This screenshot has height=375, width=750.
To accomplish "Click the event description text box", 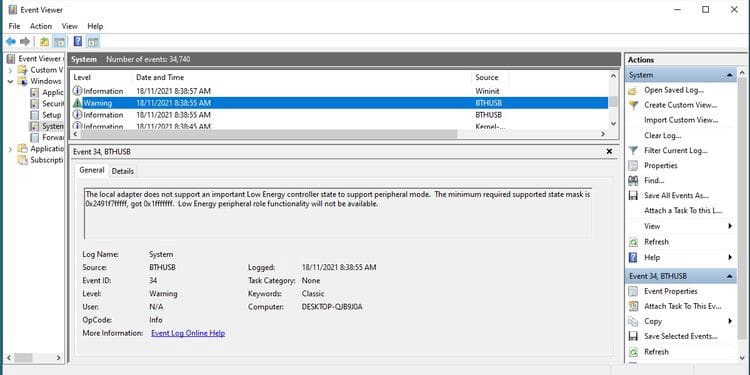I will pyautogui.click(x=338, y=213).
